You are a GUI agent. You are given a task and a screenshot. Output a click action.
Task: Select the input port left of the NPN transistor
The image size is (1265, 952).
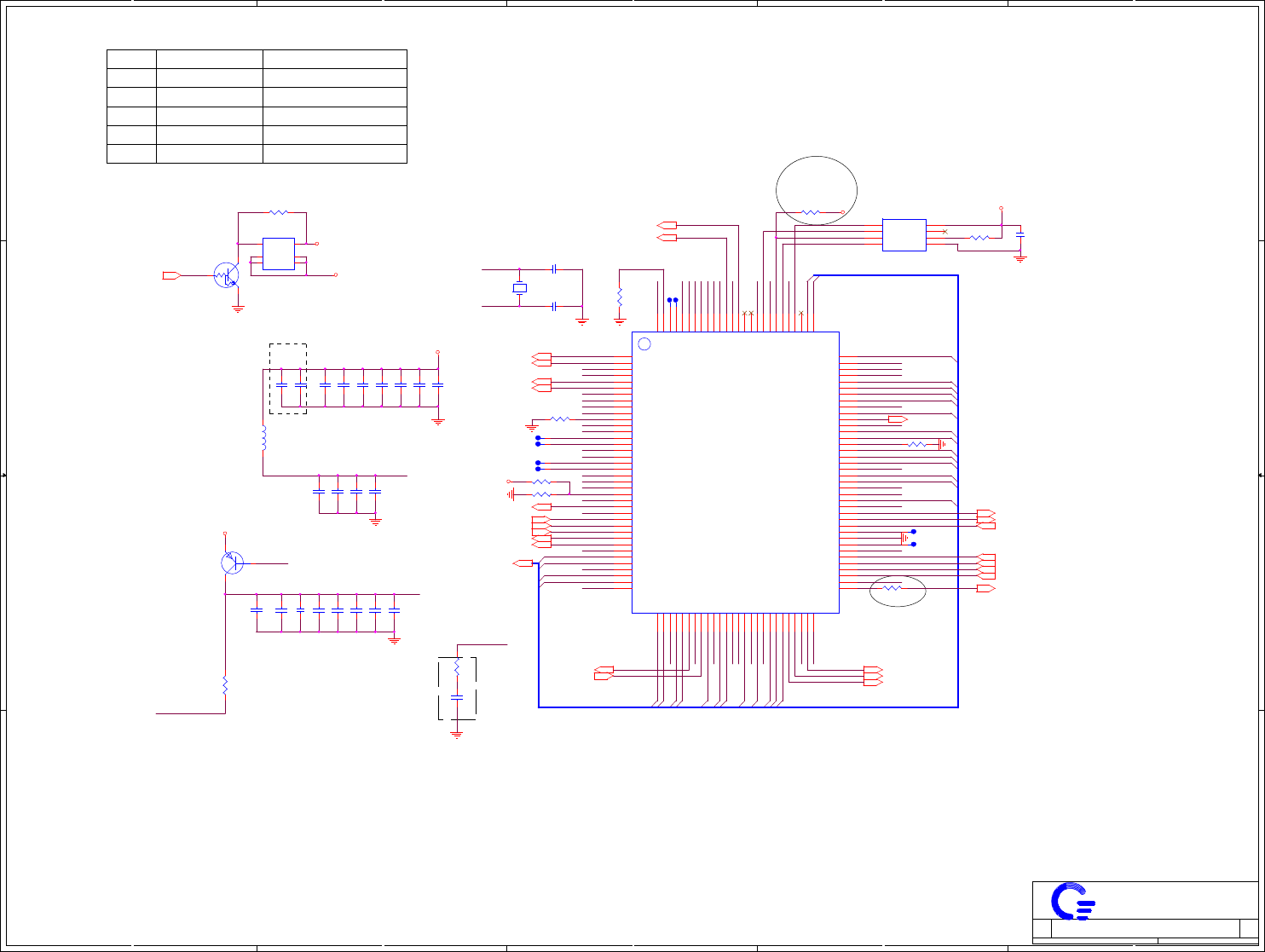point(171,275)
